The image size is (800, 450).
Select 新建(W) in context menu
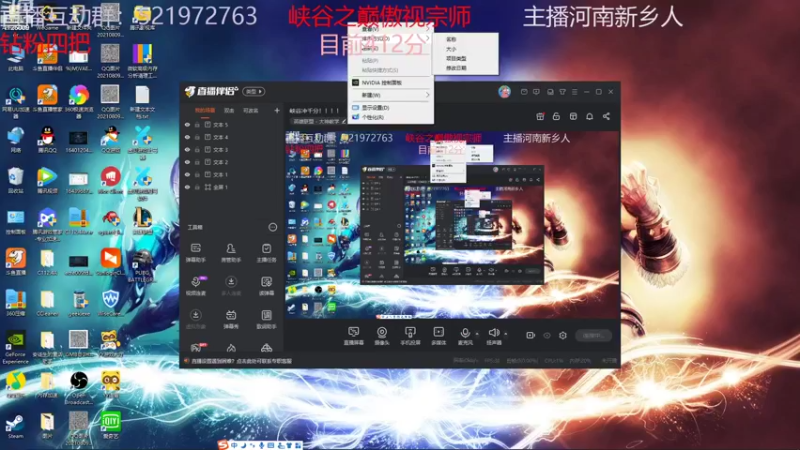point(391,95)
